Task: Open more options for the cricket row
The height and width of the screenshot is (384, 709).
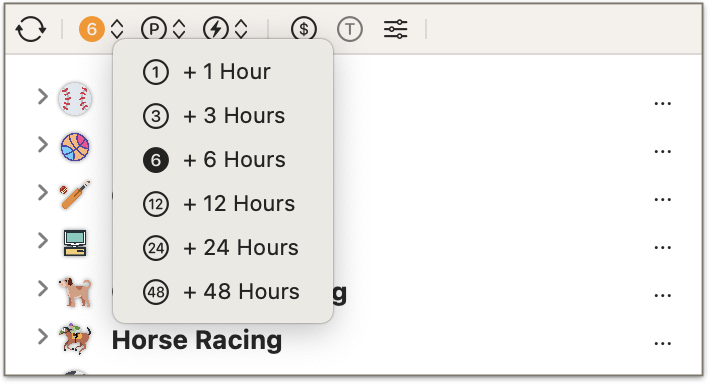Action: (662, 199)
